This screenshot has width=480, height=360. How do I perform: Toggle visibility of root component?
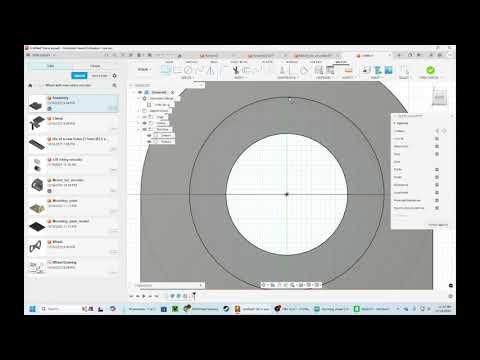point(140,92)
